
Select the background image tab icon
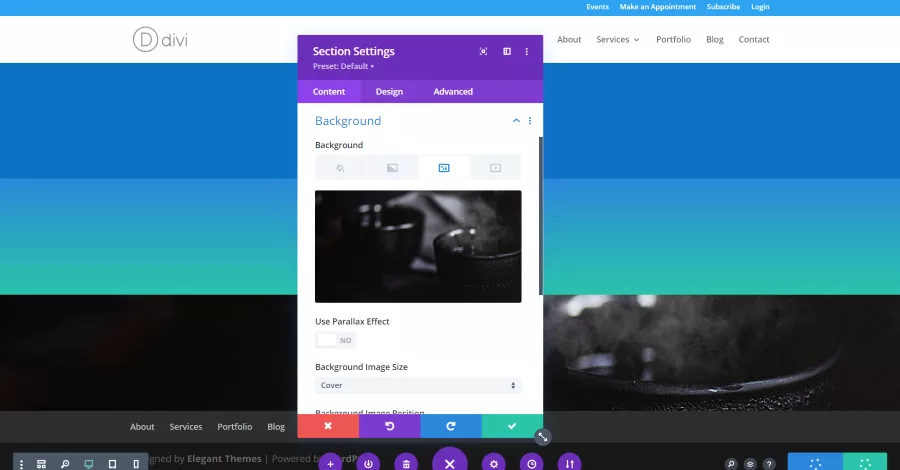[444, 168]
